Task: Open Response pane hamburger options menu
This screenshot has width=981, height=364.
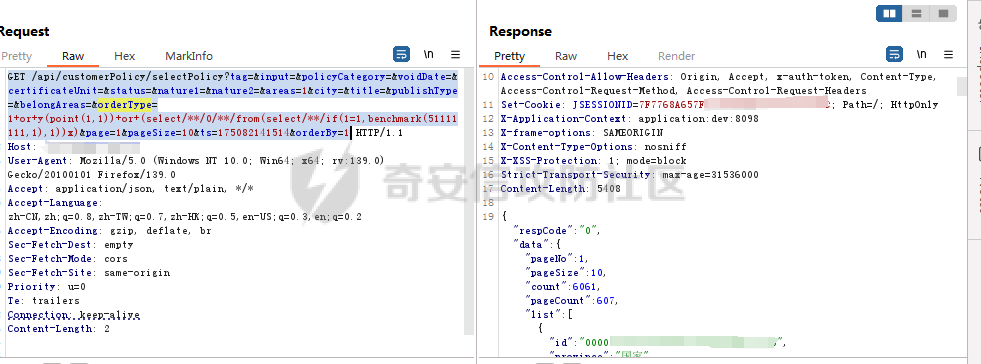Action: pos(948,55)
